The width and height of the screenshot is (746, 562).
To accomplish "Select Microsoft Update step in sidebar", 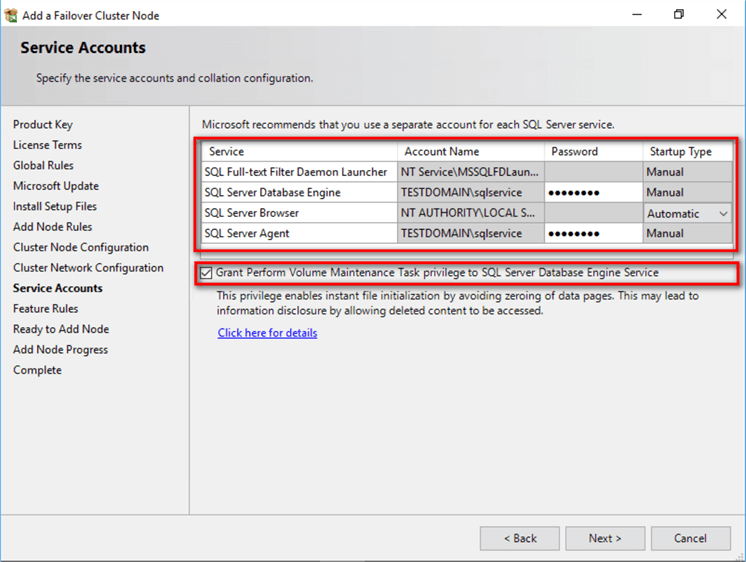I will [x=56, y=186].
